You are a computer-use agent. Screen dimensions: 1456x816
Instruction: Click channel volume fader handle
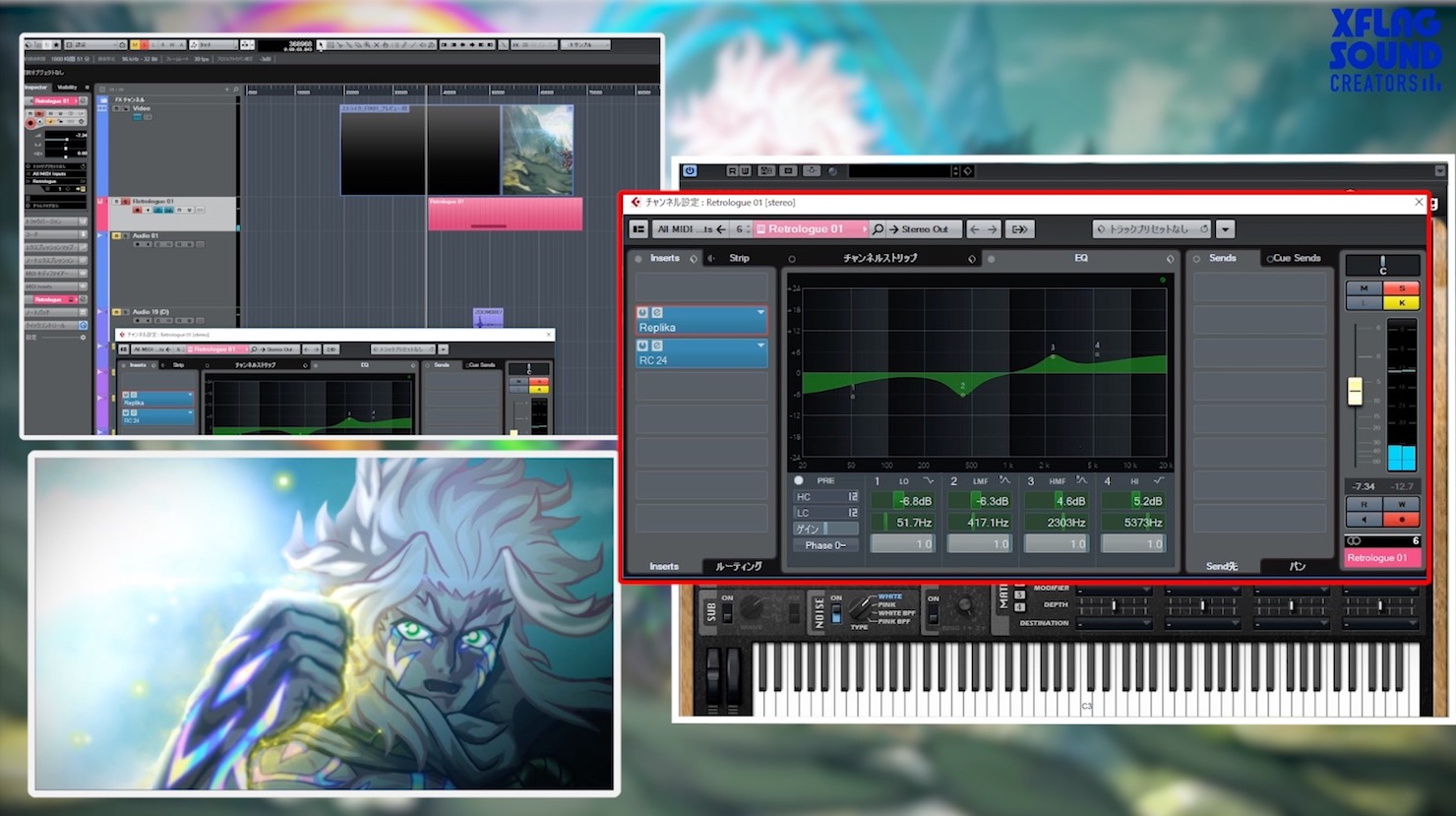click(1355, 391)
